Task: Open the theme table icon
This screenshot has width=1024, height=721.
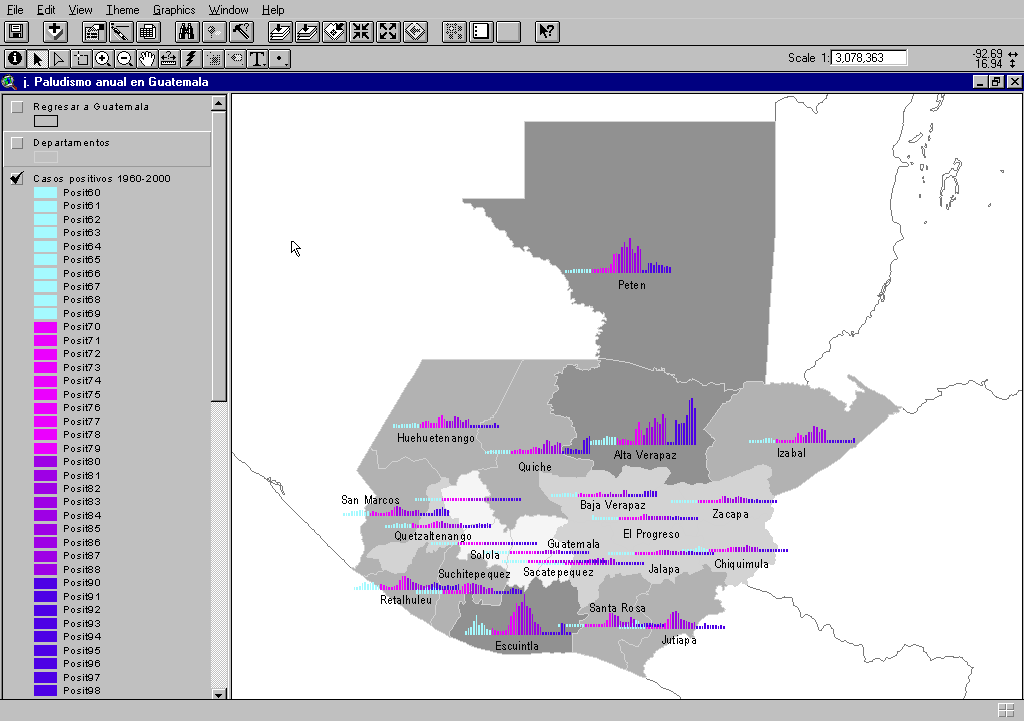Action: pos(147,31)
